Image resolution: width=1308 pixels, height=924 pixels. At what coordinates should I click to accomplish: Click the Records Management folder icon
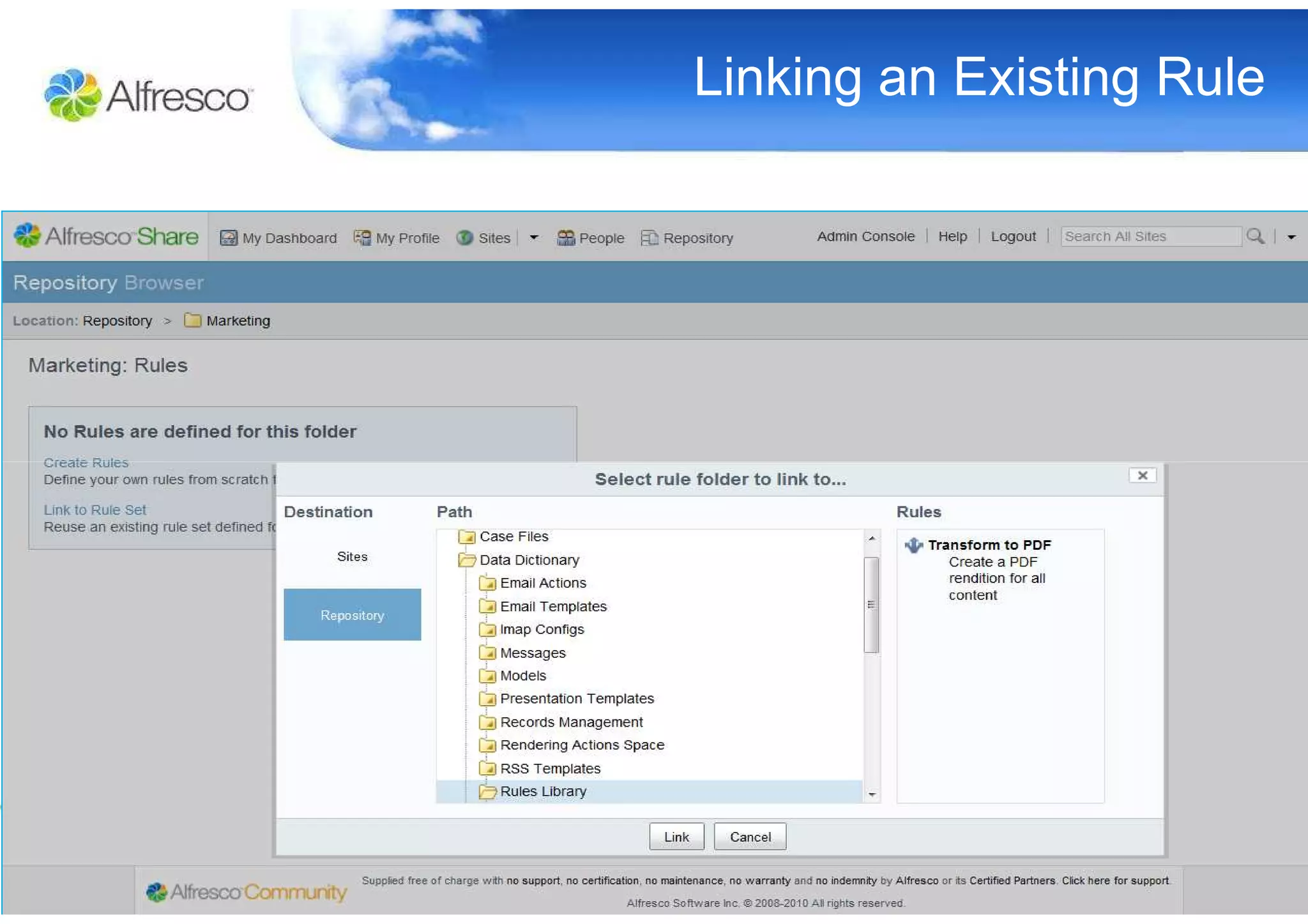click(x=487, y=722)
